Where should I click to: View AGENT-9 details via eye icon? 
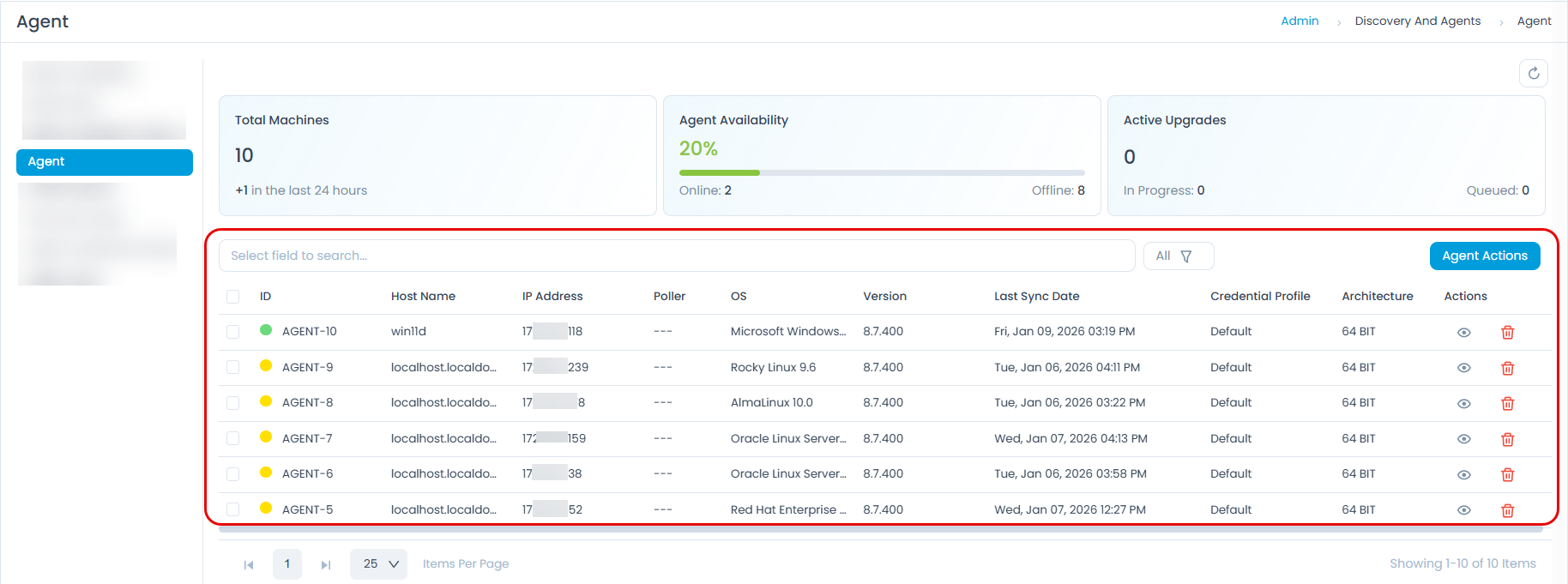tap(1463, 368)
